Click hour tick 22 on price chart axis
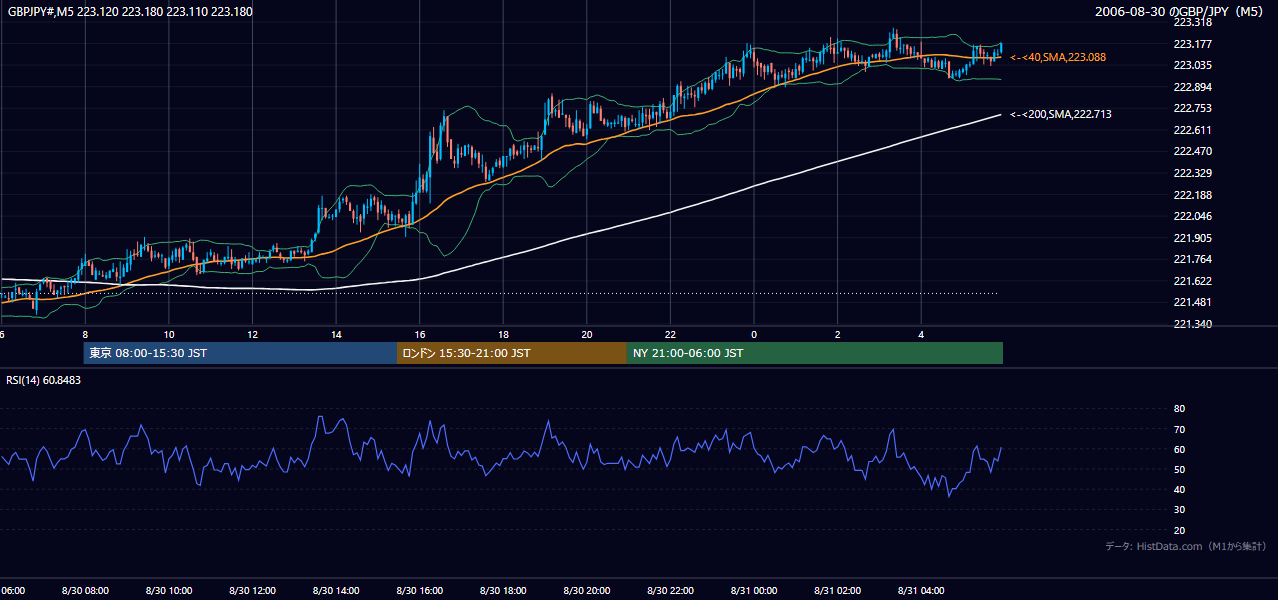This screenshot has width=1278, height=600. [670, 335]
